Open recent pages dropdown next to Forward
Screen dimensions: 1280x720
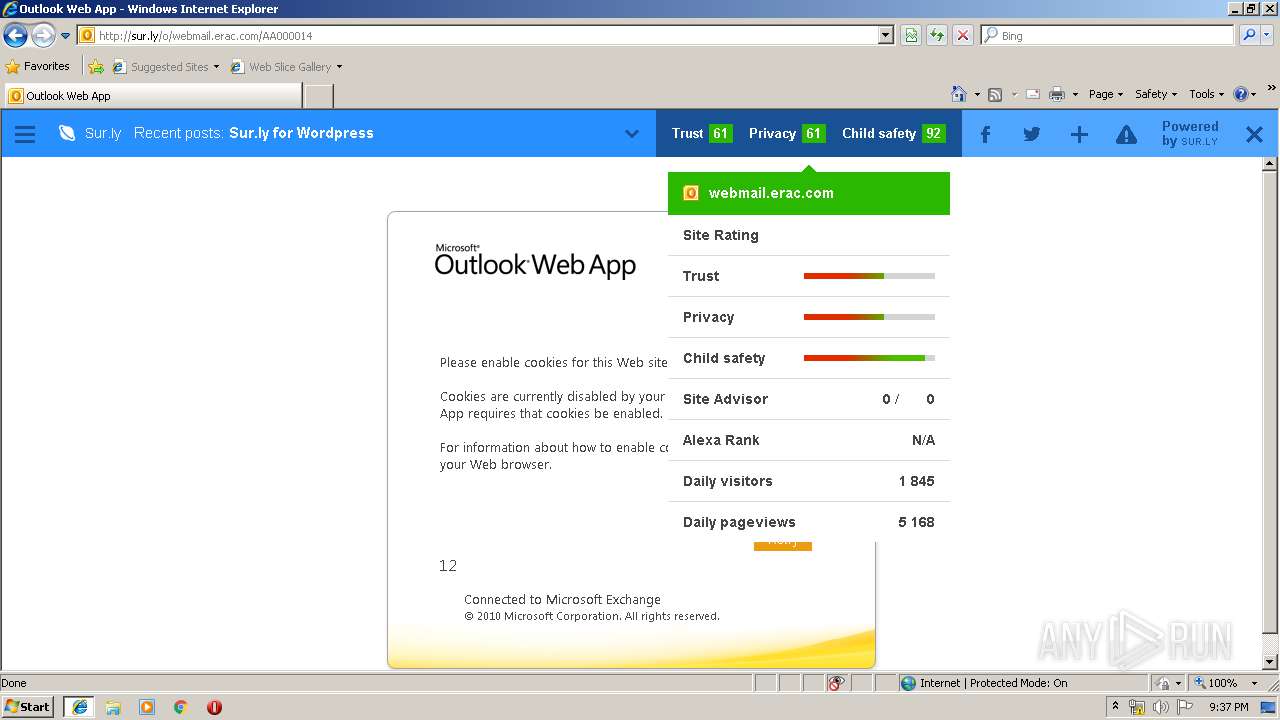coord(65,36)
